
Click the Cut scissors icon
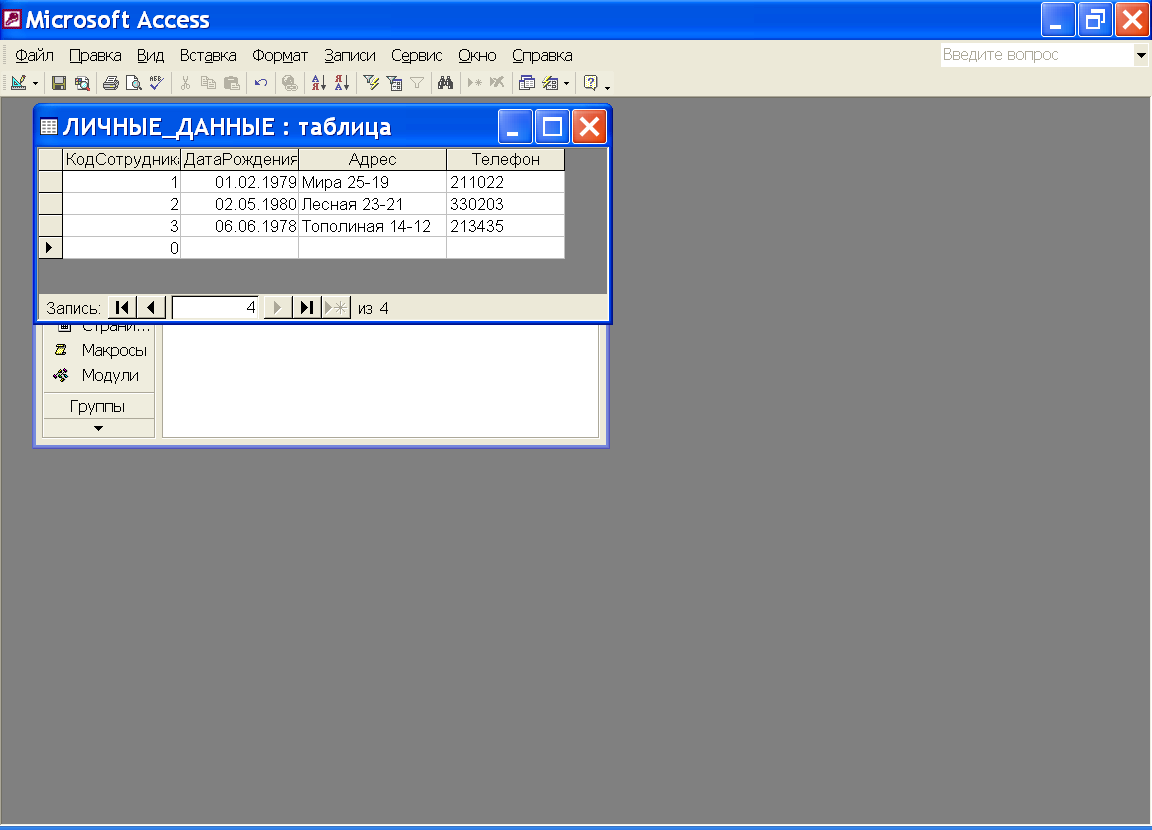(186, 83)
